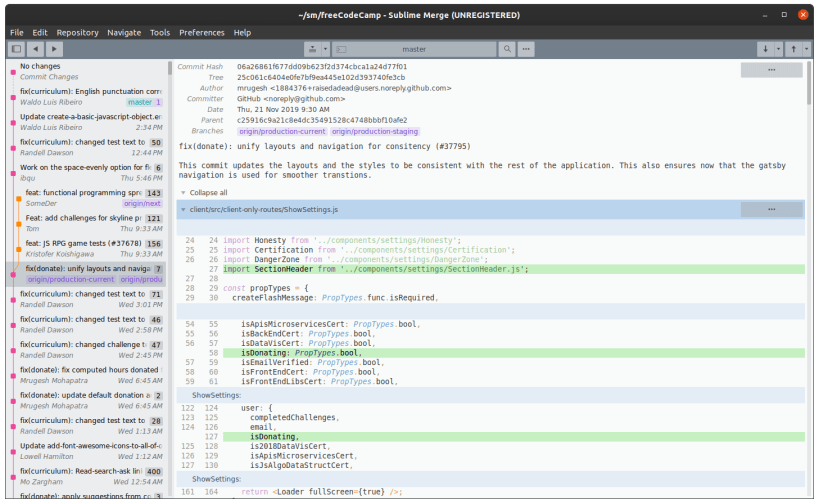The width and height of the screenshot is (819, 504).
Task: Select the changed challenge commit with badge 47
Action: coord(88,350)
